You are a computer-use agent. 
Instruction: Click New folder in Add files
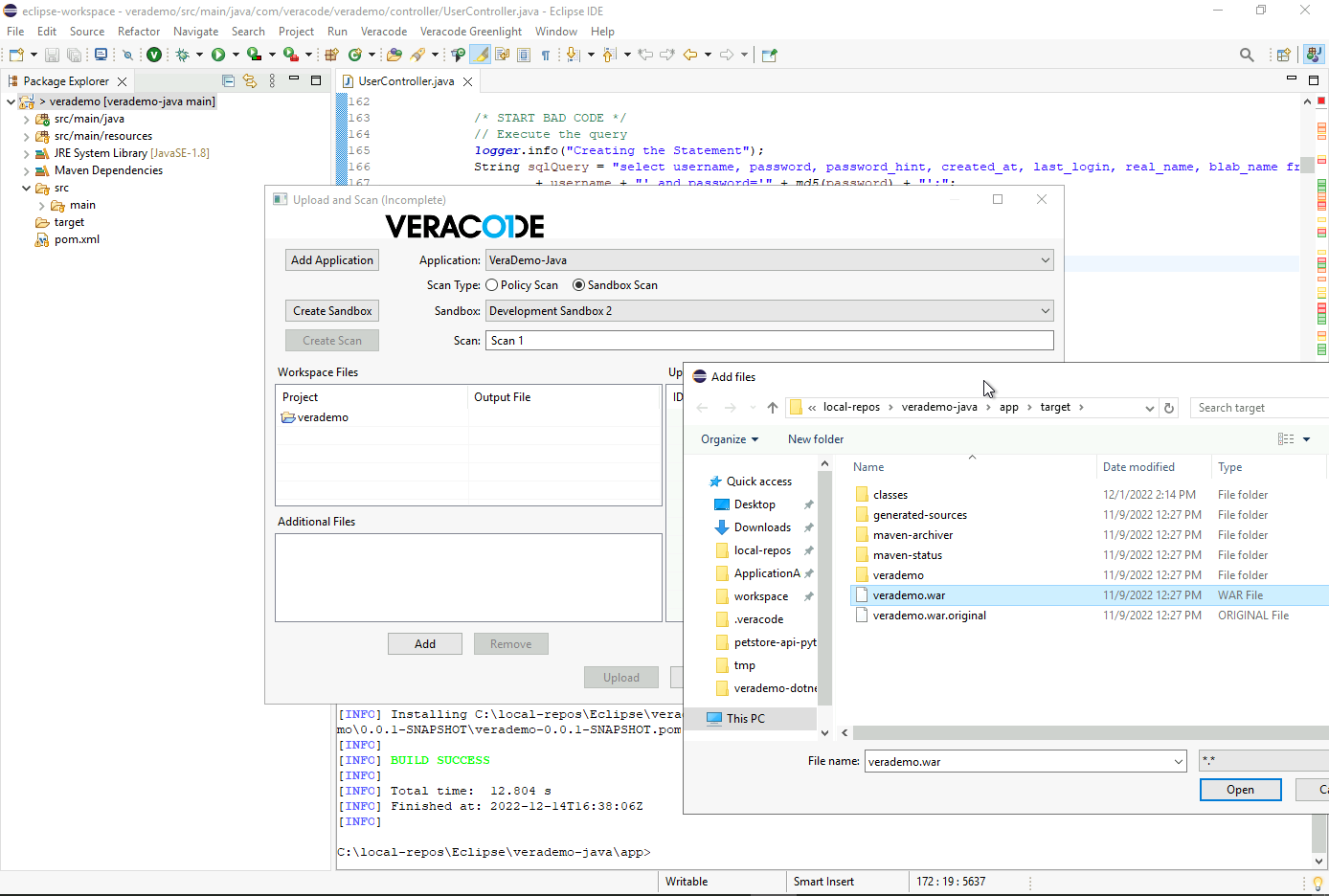click(816, 439)
